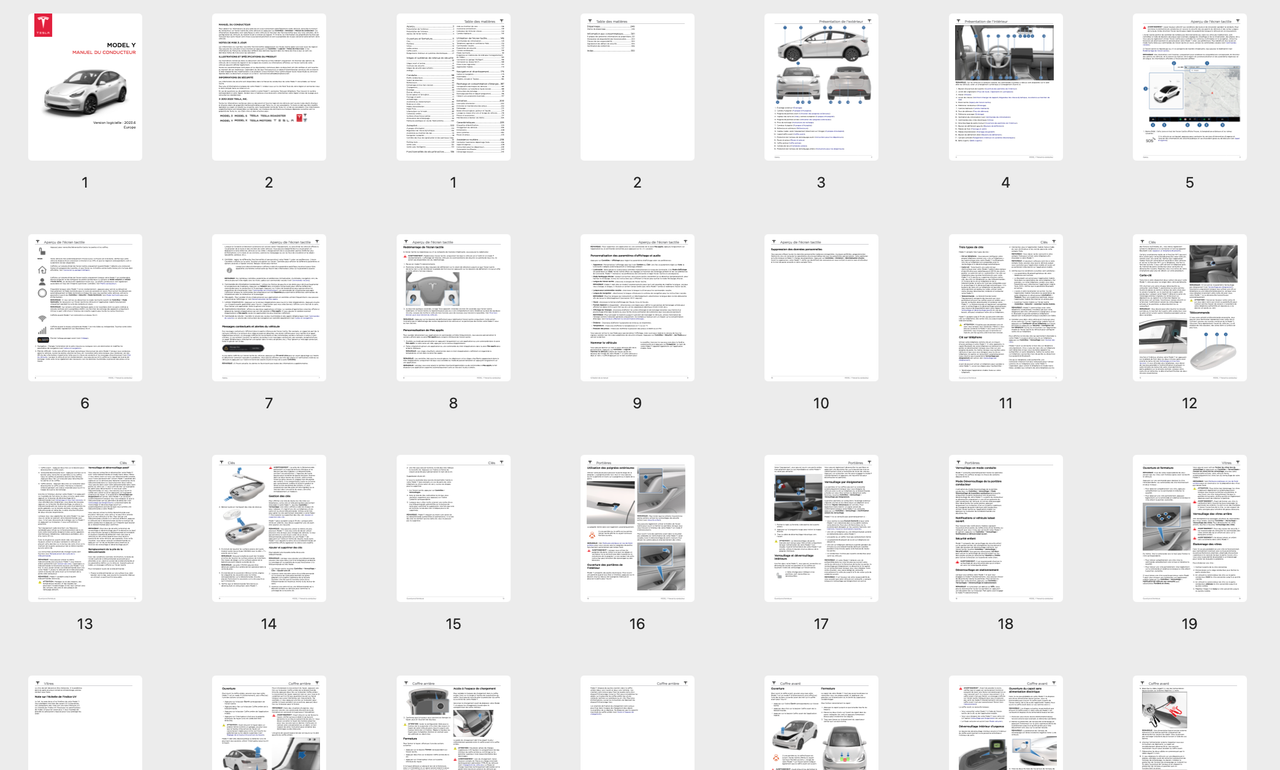Screen dimensions: 1280x770
Task: Click page number 2 under short contents page
Action: [637, 182]
